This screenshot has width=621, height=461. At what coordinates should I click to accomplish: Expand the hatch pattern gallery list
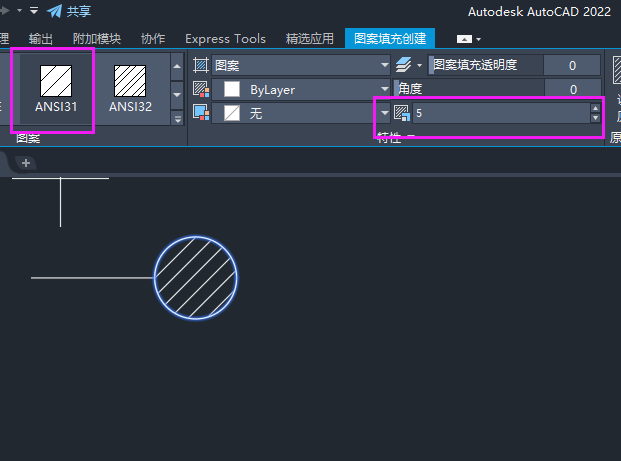(178, 118)
